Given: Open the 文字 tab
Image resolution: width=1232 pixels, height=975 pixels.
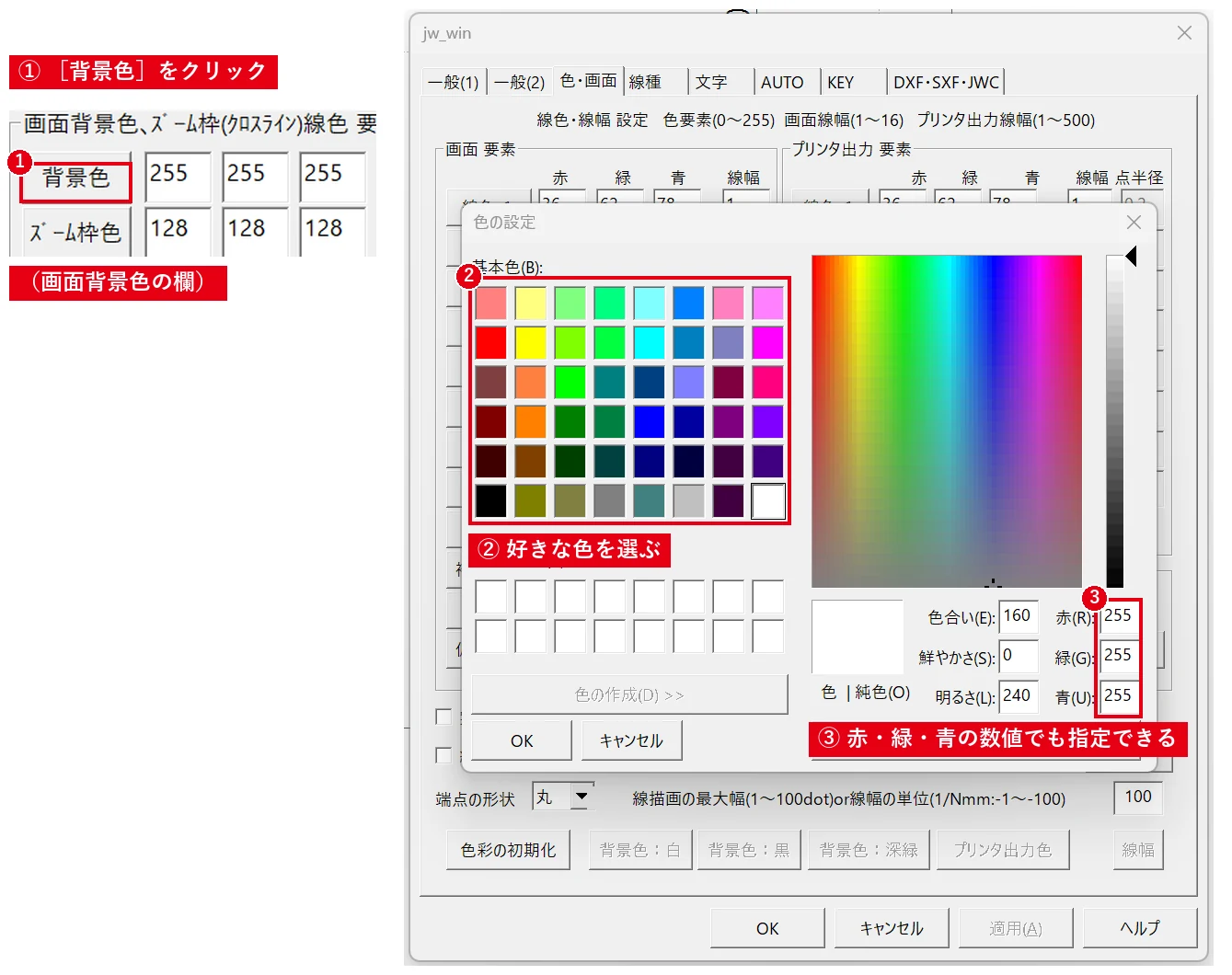Looking at the screenshot, I should click(720, 83).
